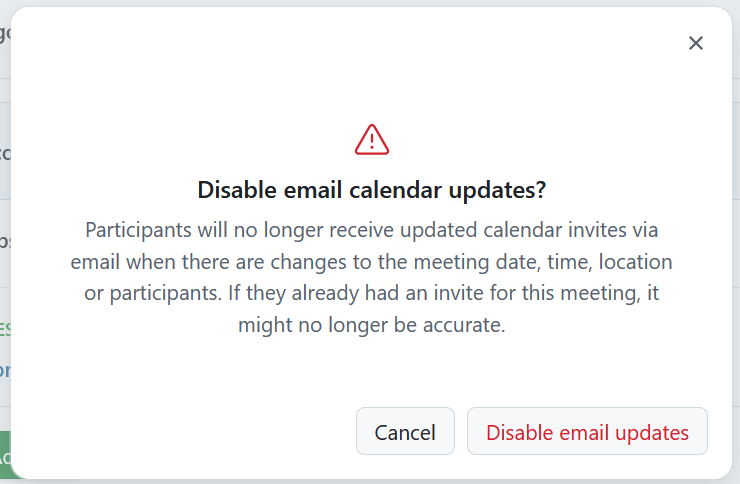Click the red warning triangle icon
The height and width of the screenshot is (484, 740).
click(x=371, y=140)
